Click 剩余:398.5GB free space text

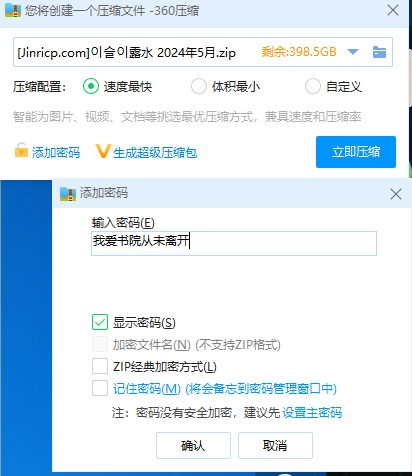[299, 52]
